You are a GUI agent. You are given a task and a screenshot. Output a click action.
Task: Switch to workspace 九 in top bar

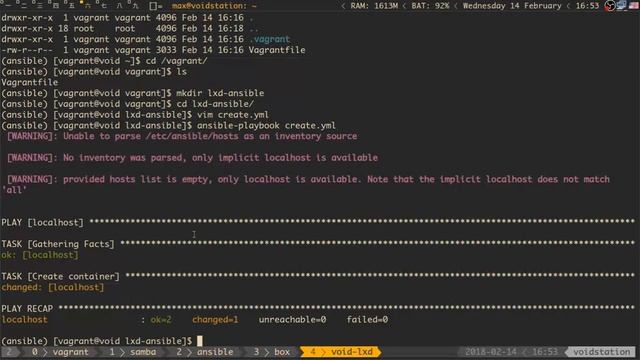[x=136, y=6]
